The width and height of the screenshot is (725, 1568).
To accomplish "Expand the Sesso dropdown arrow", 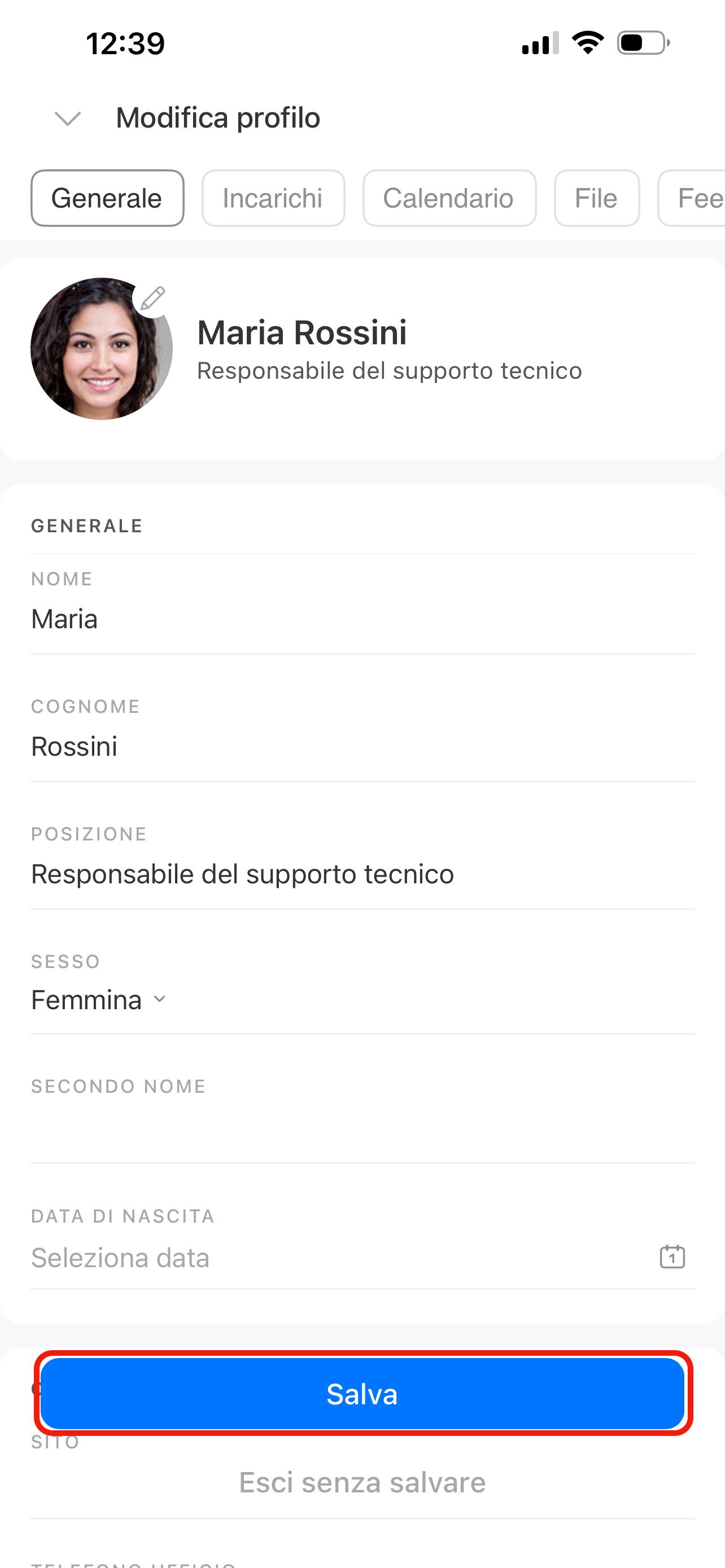I will 159,999.
